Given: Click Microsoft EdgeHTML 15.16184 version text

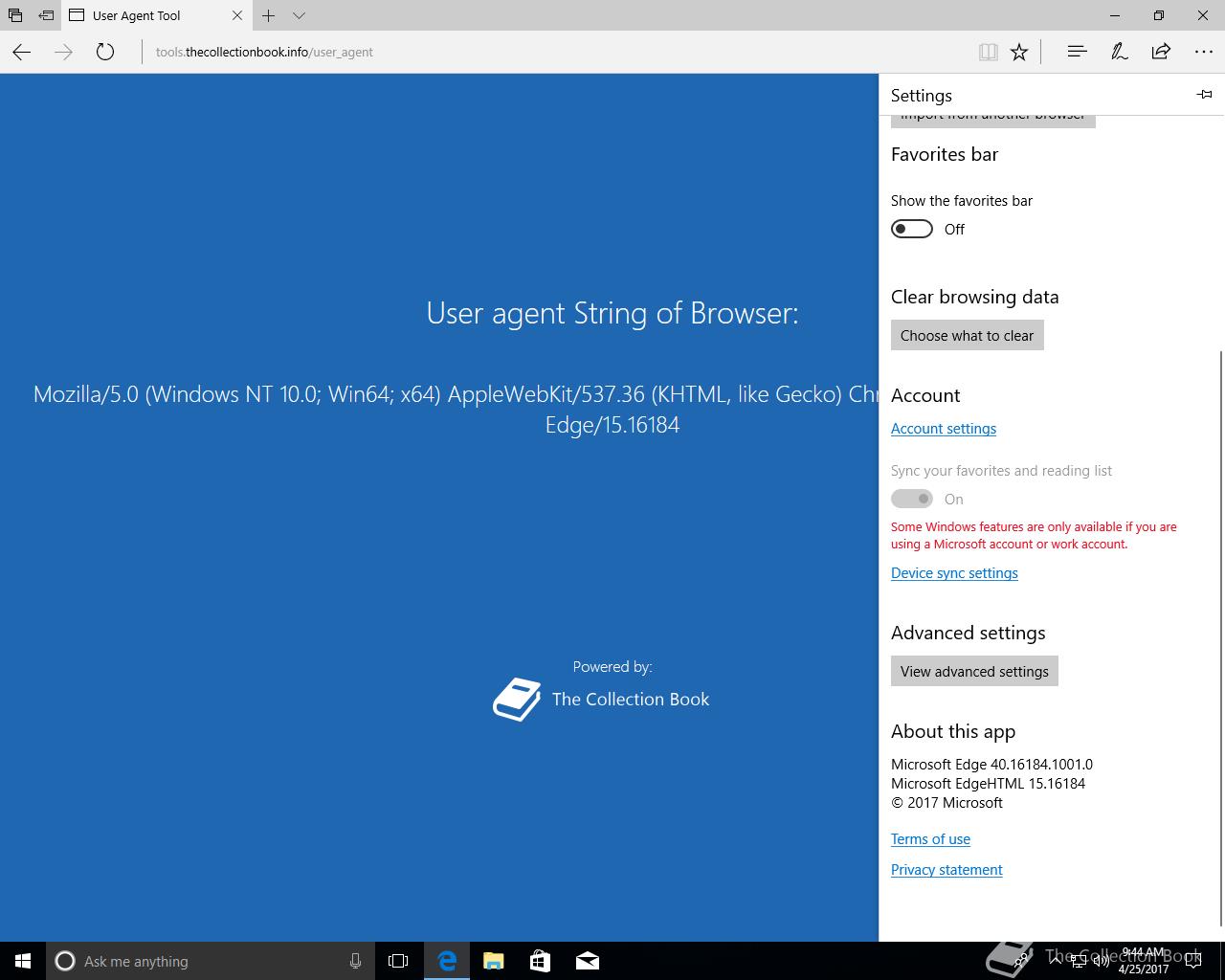Looking at the screenshot, I should (988, 784).
